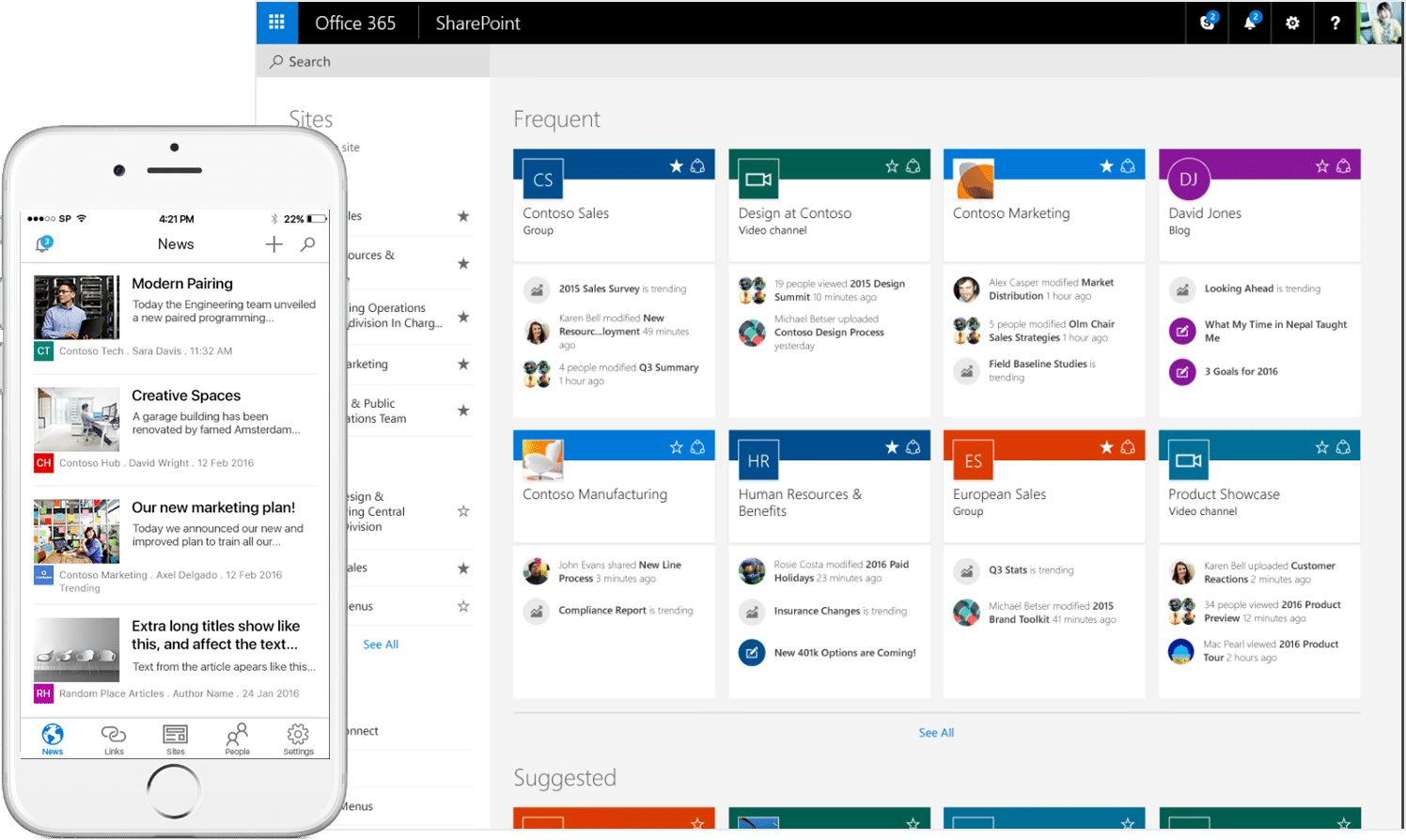Click the bell icon on David Jones card
The width and height of the screenshot is (1406, 840).
(1344, 166)
